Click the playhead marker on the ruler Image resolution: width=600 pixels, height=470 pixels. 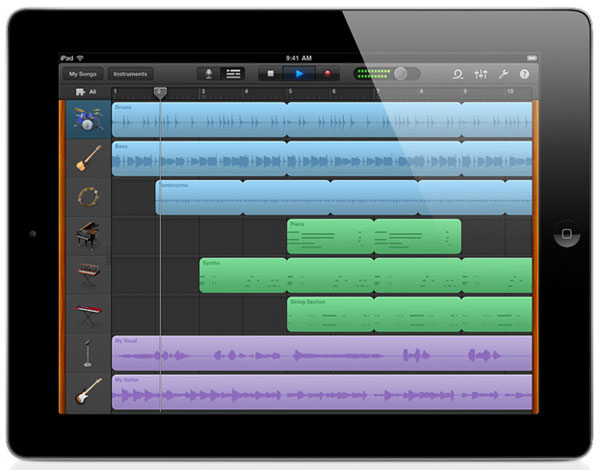click(x=160, y=93)
